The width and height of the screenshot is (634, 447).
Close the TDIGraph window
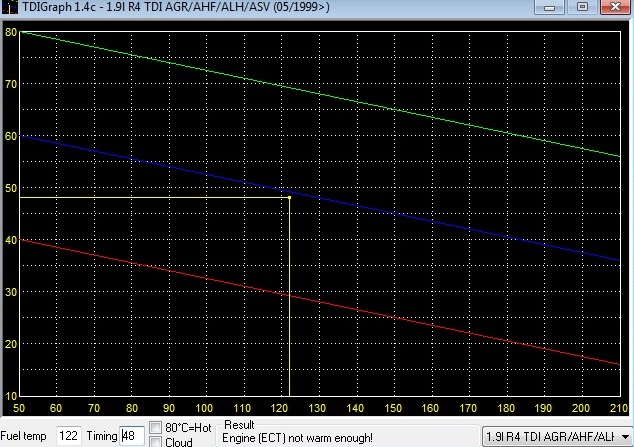[616, 8]
